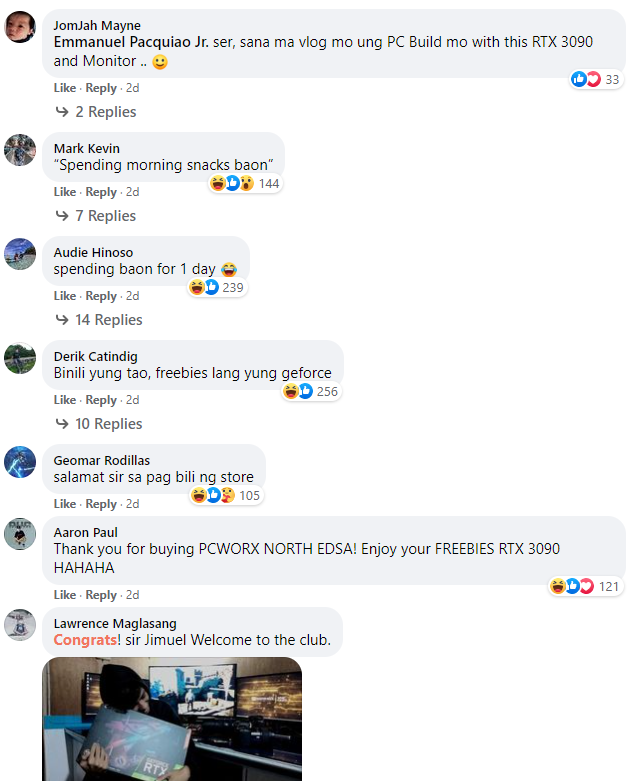The image size is (631, 781).
Task: Open Lawrence Maglasang's avatar
Action: 20,625
